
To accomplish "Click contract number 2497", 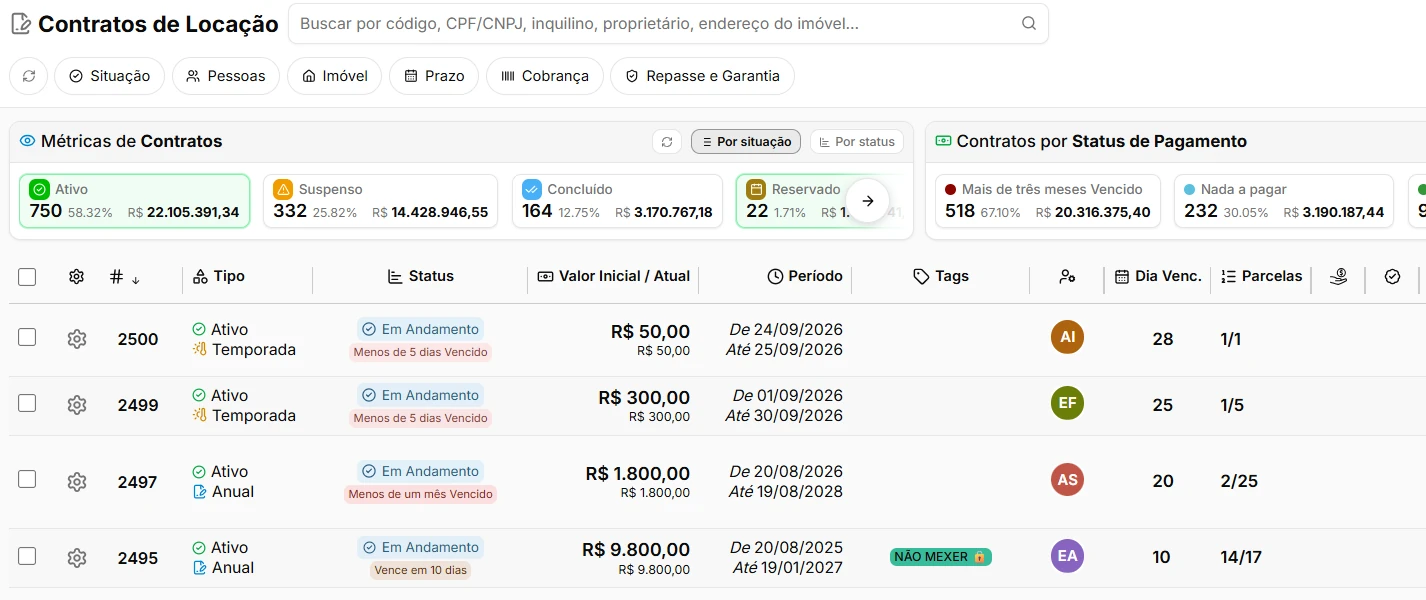I will point(138,482).
